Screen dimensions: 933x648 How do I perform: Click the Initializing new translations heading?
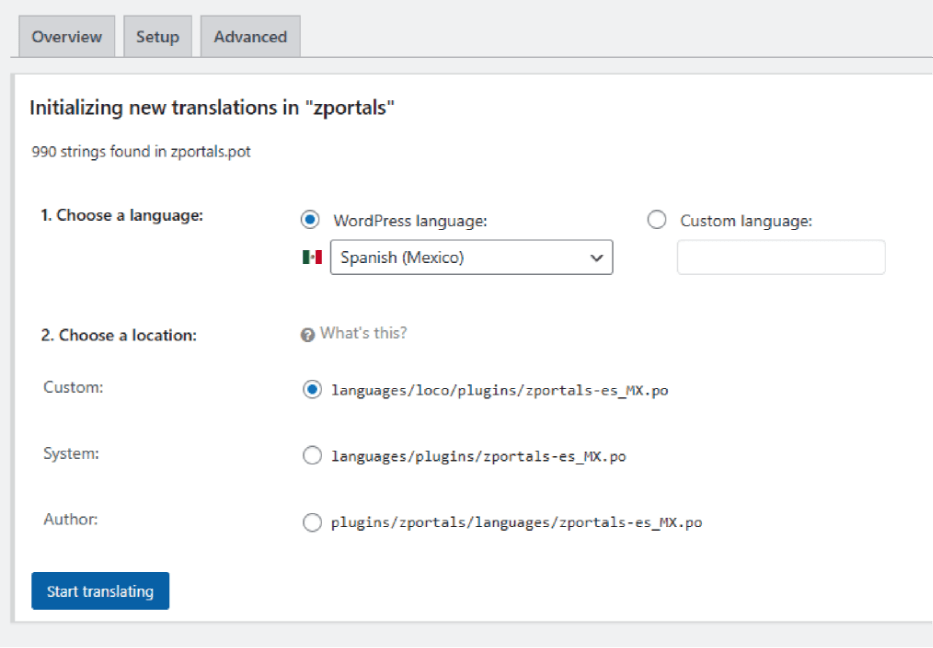tap(212, 108)
